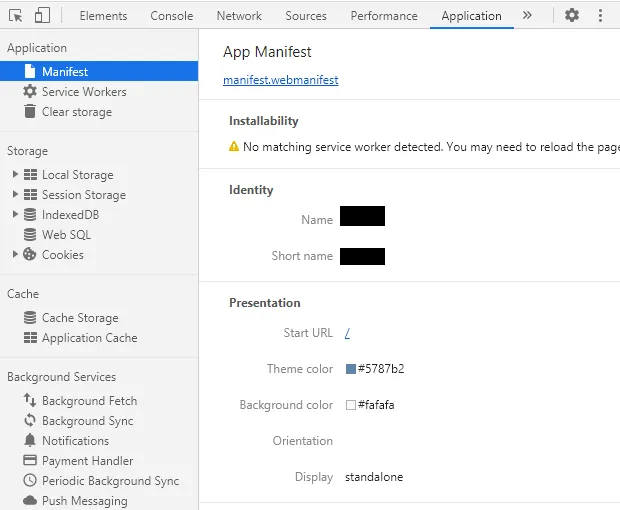Image resolution: width=620 pixels, height=510 pixels.
Task: Toggle the device toolbar icon
Action: (42, 15)
